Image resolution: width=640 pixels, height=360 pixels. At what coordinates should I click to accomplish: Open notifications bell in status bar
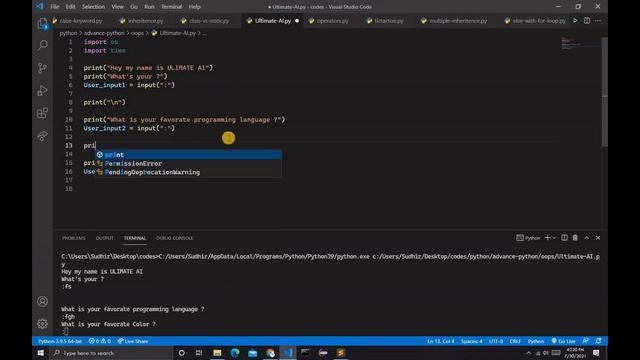point(598,341)
